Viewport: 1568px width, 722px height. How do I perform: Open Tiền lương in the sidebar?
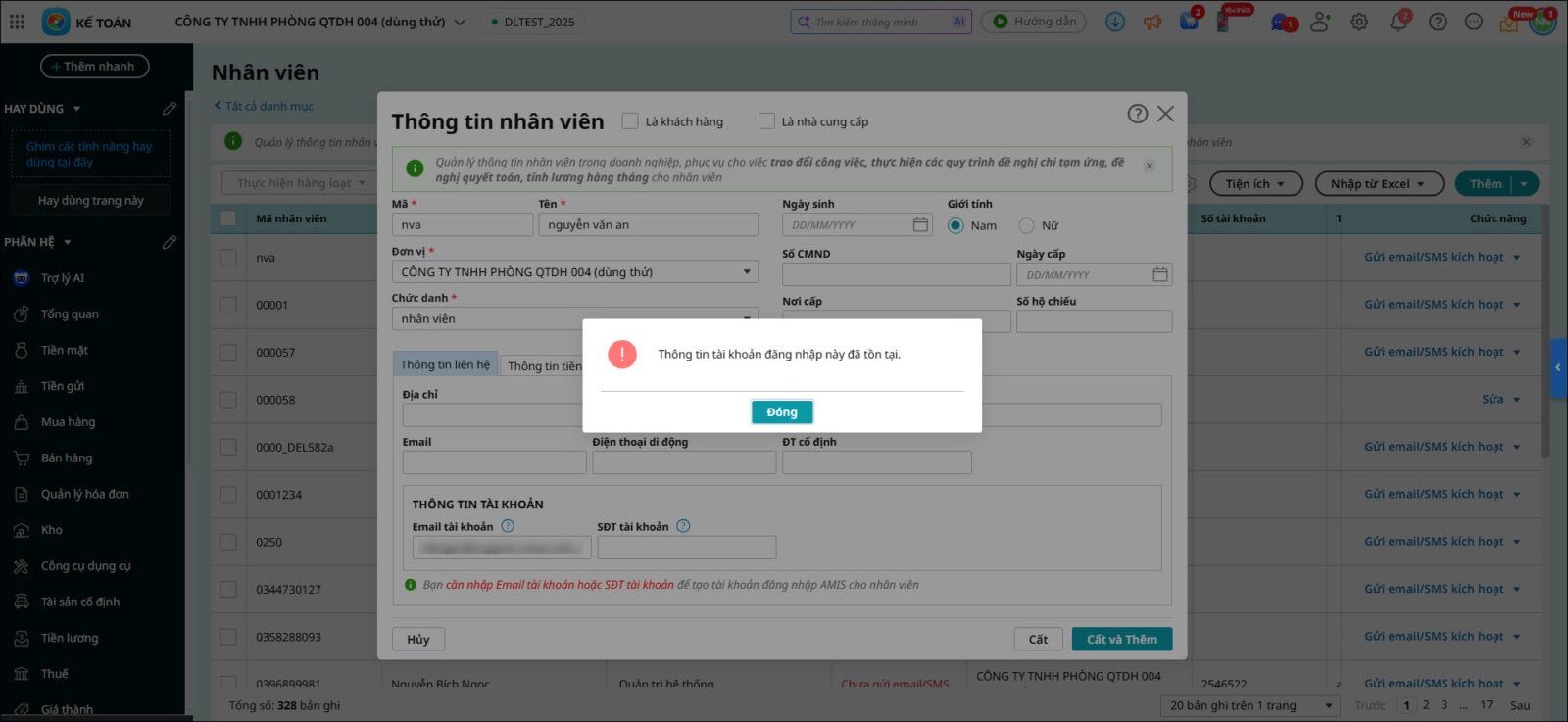point(70,638)
